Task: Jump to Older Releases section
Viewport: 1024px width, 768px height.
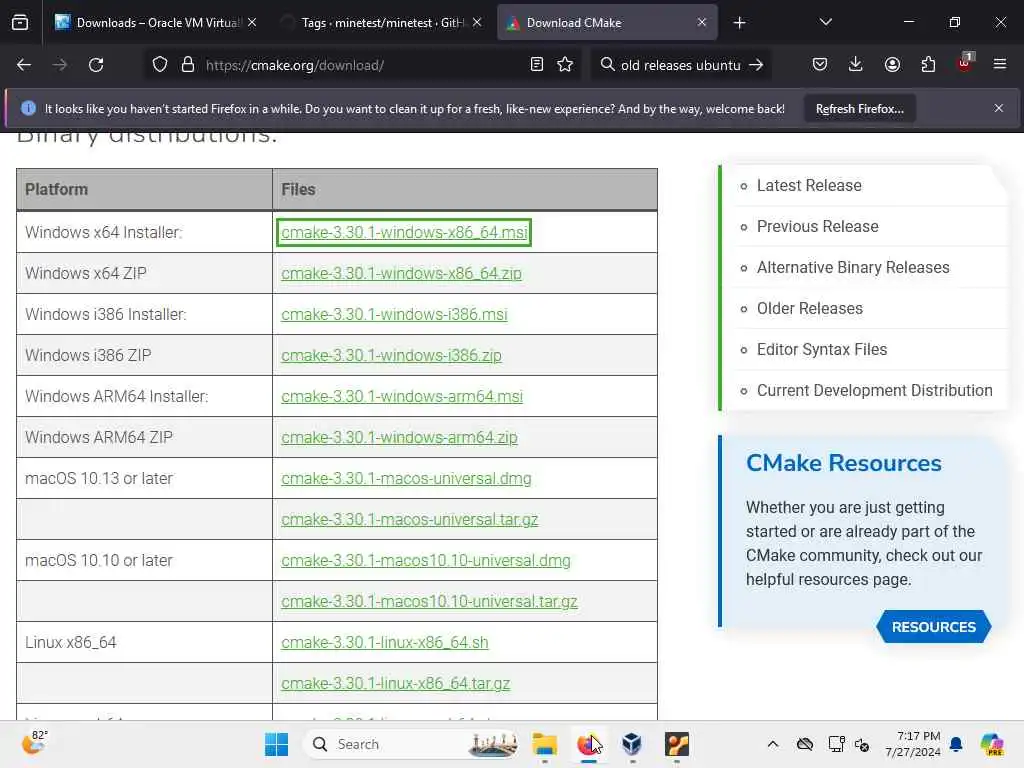Action: click(809, 308)
